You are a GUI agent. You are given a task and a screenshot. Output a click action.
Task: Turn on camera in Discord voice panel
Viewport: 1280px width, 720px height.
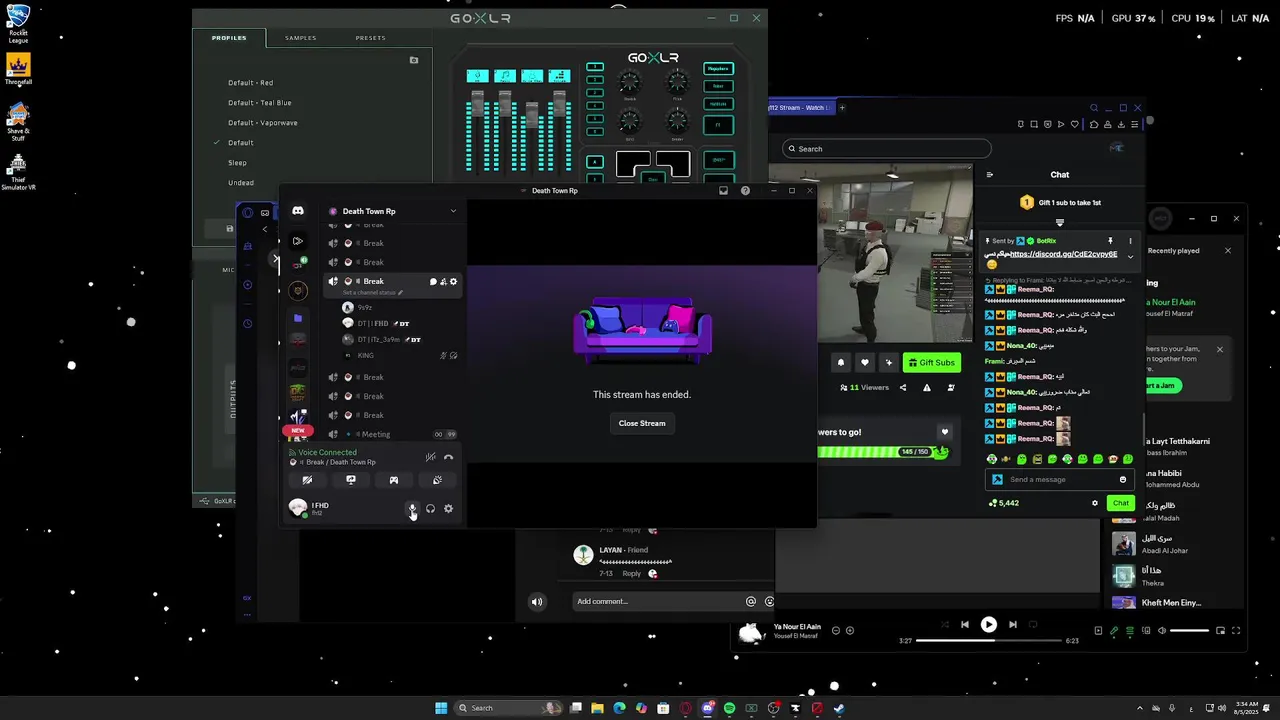click(x=307, y=480)
